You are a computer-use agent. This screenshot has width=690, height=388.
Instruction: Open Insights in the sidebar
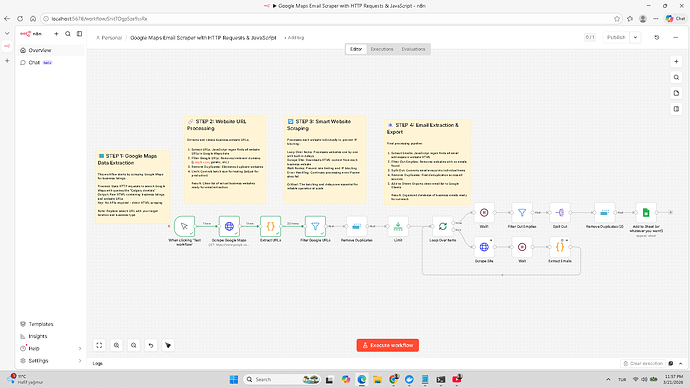coord(51,336)
